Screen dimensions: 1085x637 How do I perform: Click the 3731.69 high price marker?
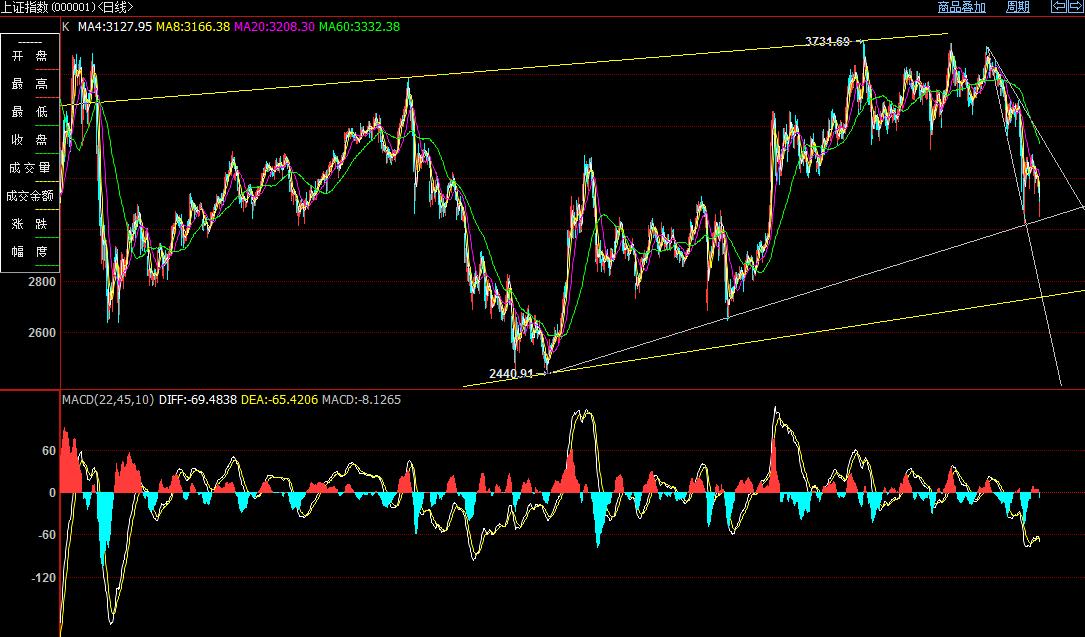pos(828,41)
